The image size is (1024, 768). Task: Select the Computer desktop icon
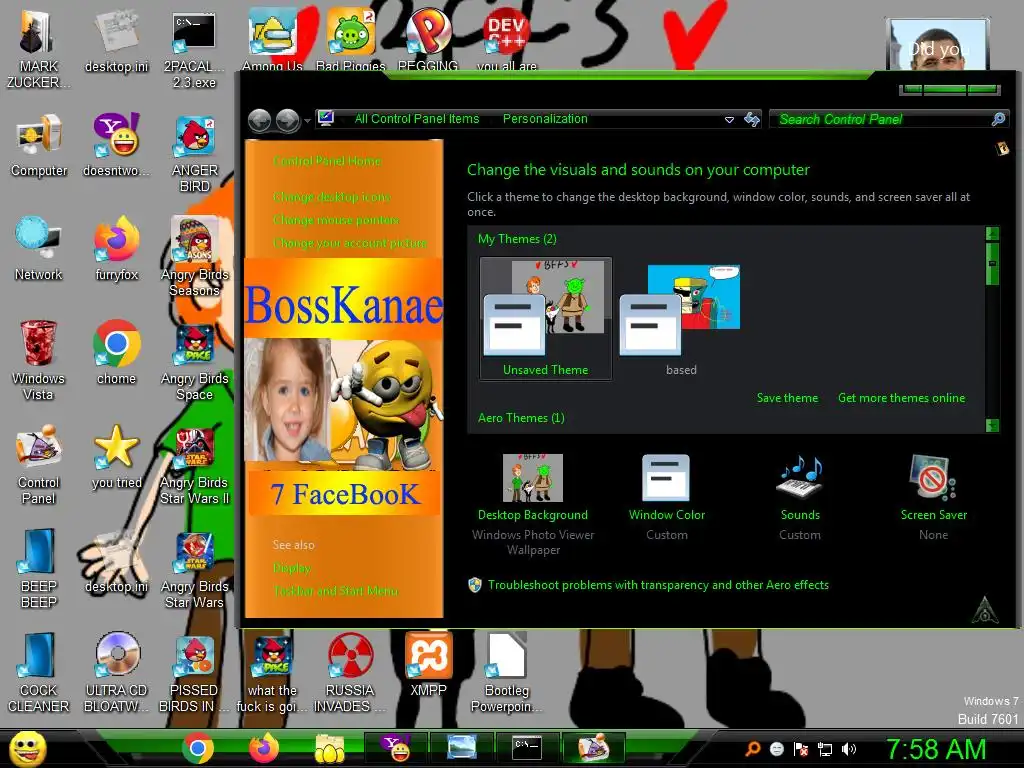[39, 145]
